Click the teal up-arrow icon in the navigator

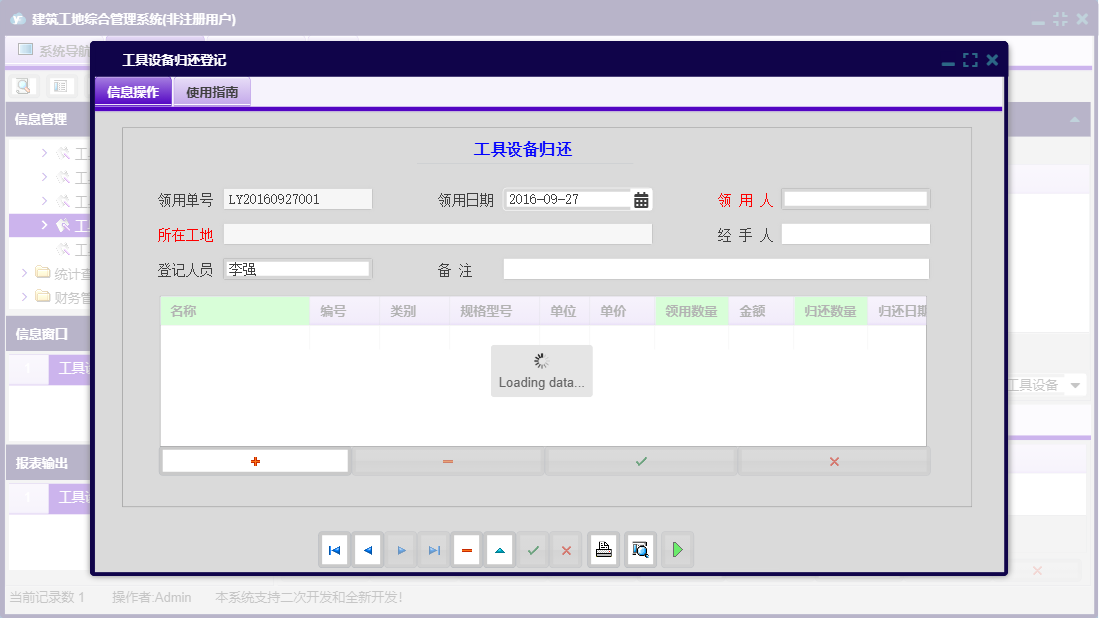[499, 549]
